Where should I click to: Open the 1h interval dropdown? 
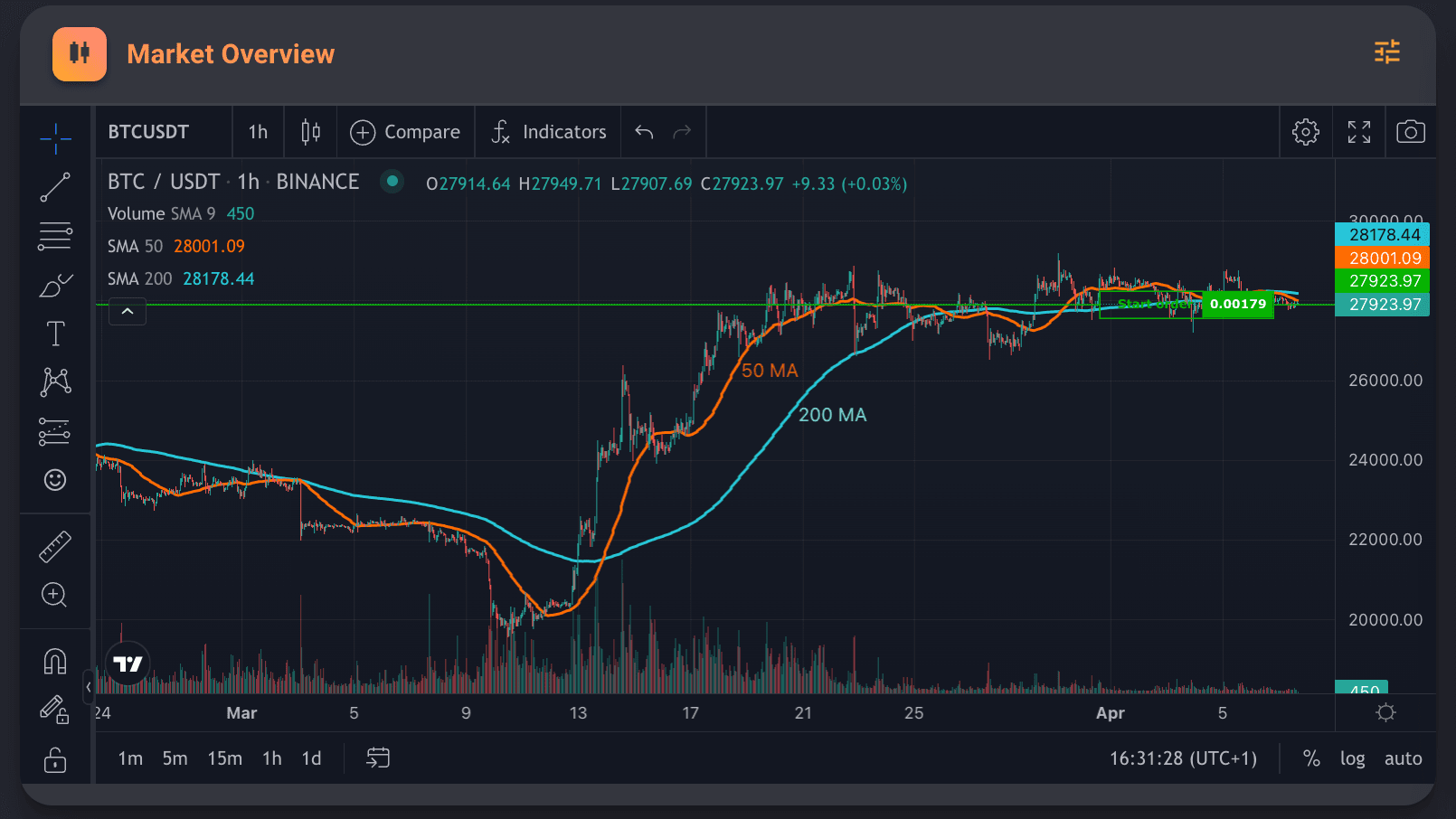point(258,132)
